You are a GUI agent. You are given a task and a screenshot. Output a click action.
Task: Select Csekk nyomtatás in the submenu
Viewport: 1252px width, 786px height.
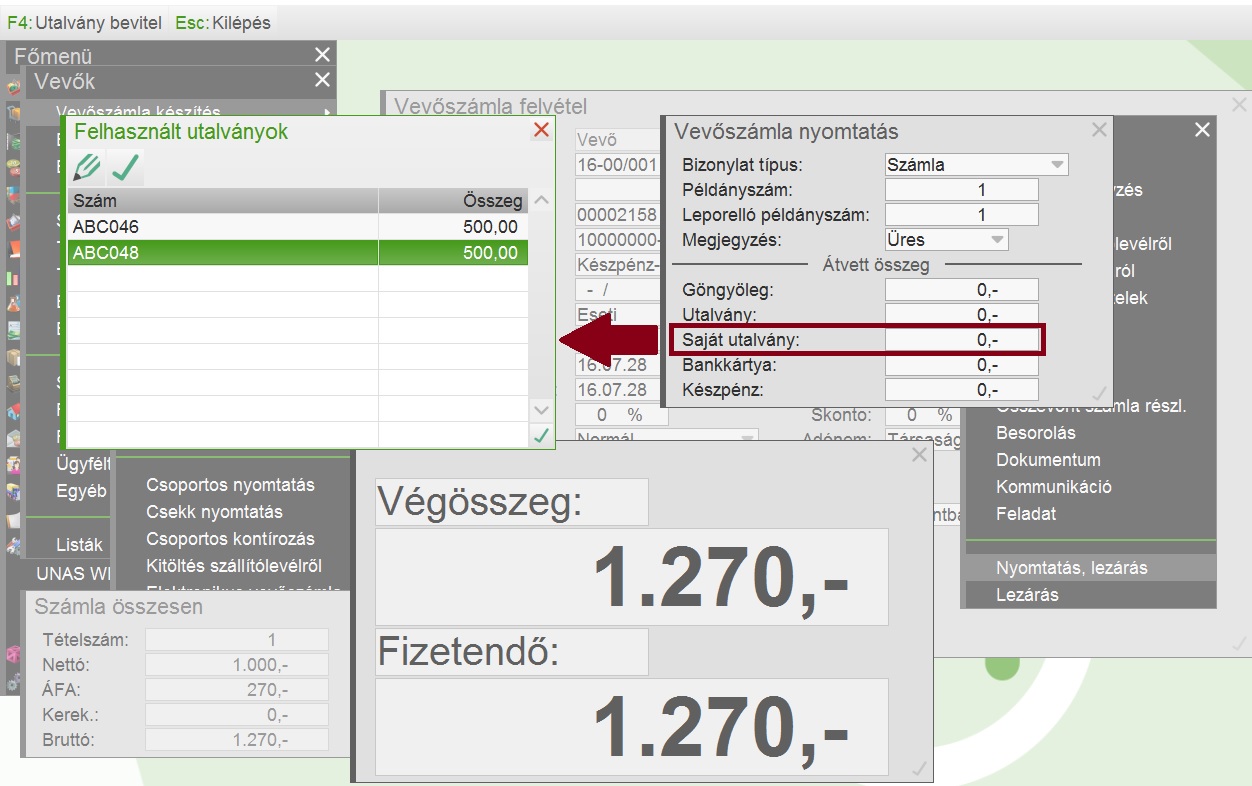(x=214, y=512)
